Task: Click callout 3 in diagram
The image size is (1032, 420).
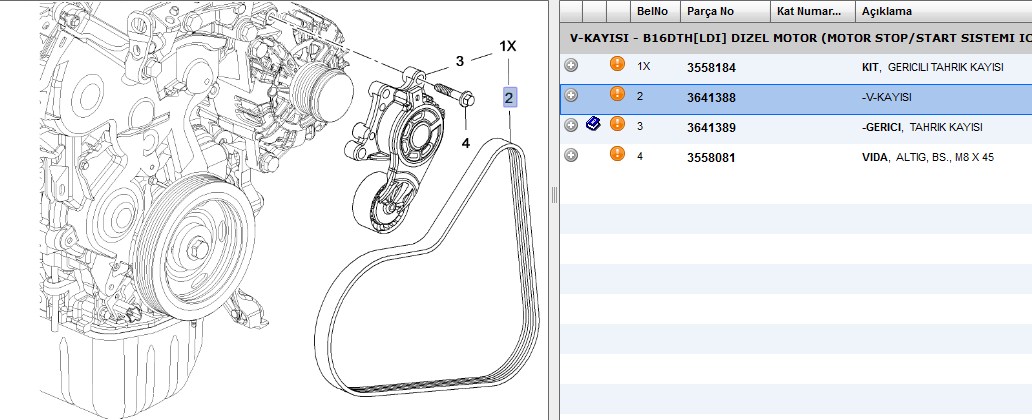Action: pos(459,61)
